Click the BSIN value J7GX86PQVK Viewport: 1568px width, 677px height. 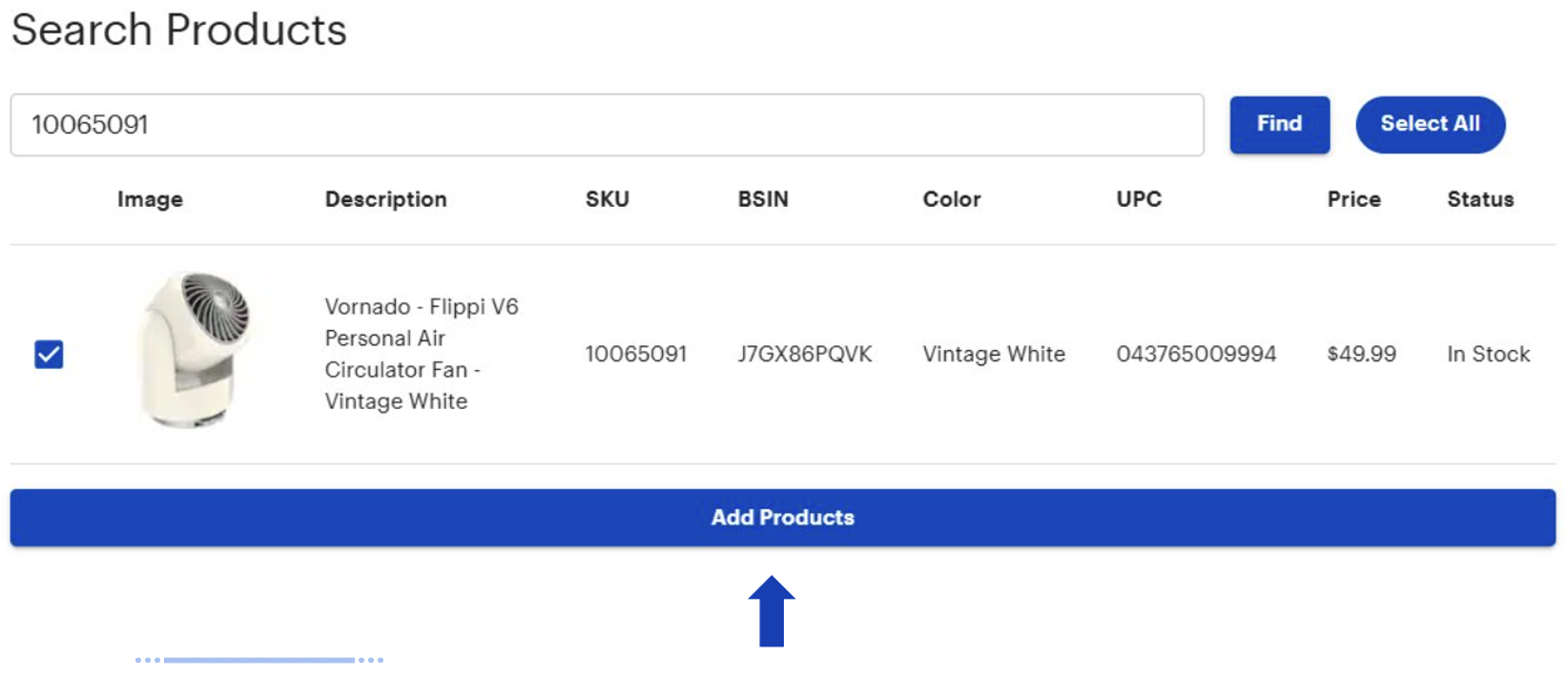point(804,355)
